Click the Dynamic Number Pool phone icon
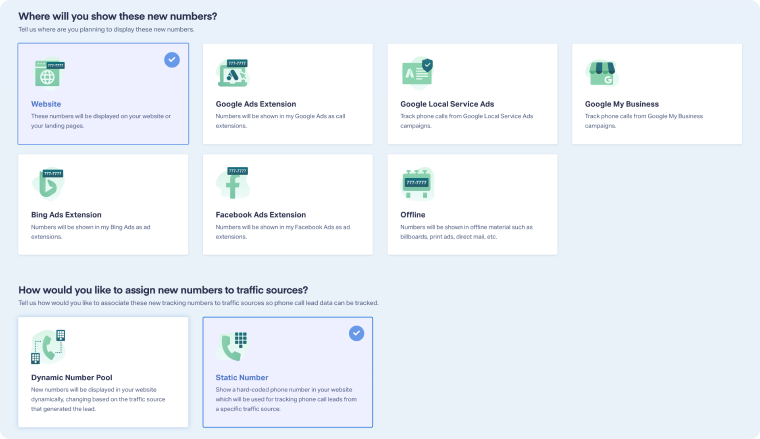Viewport: 760px width, 439px height. click(48, 346)
